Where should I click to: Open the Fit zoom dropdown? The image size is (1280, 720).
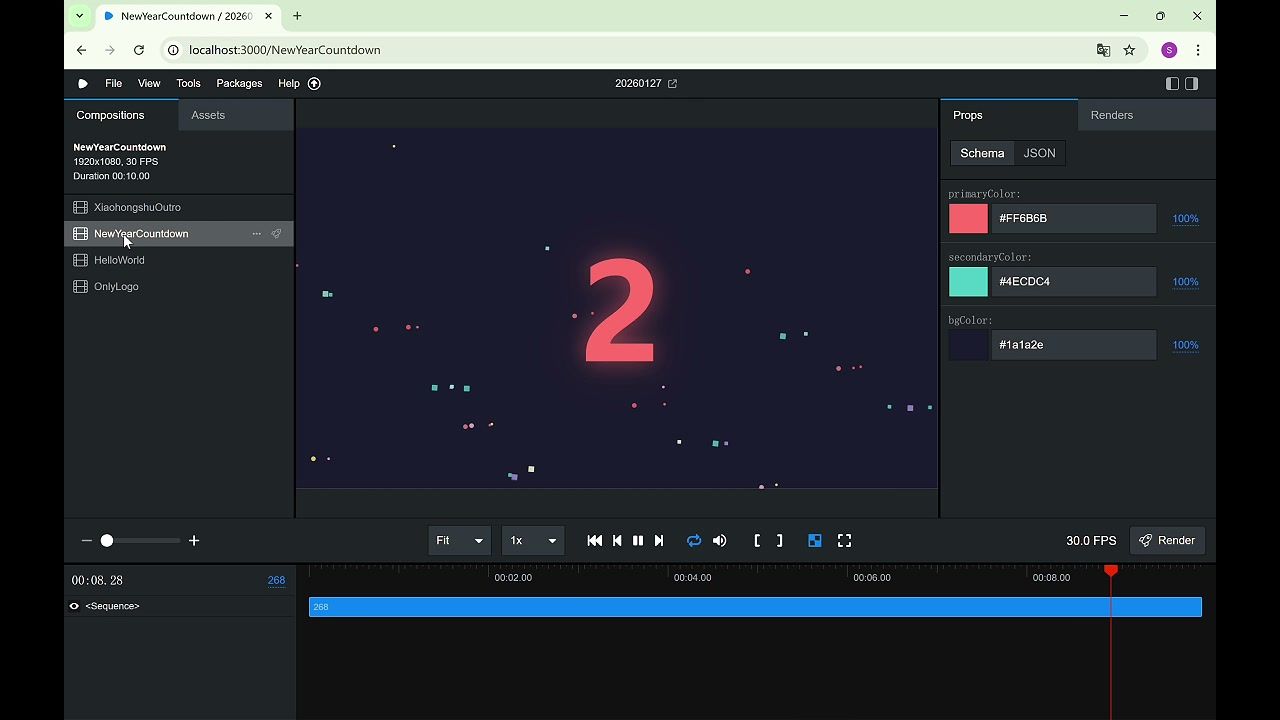coord(460,541)
